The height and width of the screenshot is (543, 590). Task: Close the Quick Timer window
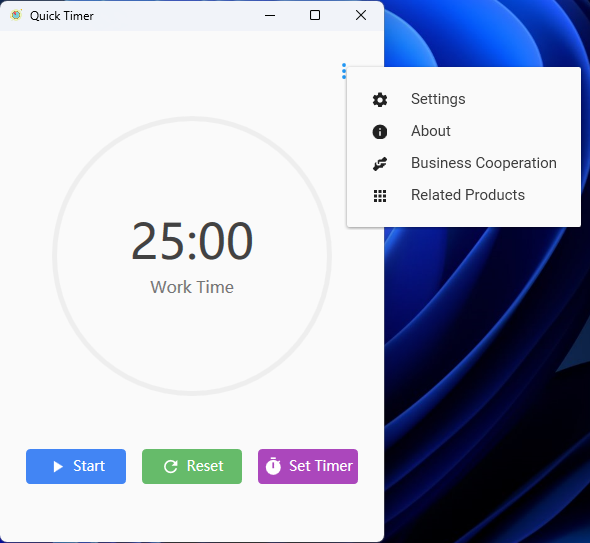[361, 15]
